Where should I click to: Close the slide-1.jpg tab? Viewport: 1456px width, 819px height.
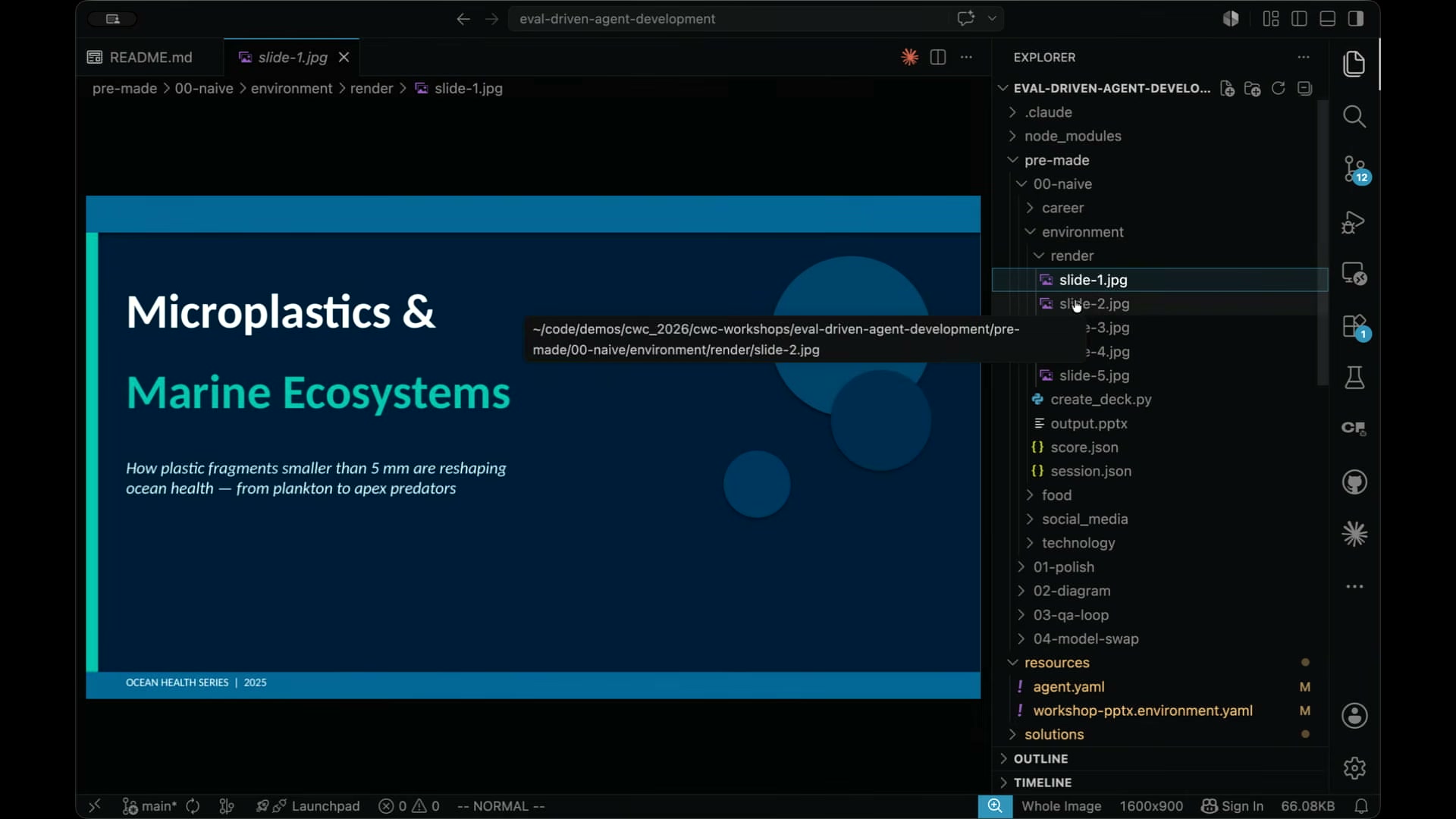(x=344, y=58)
